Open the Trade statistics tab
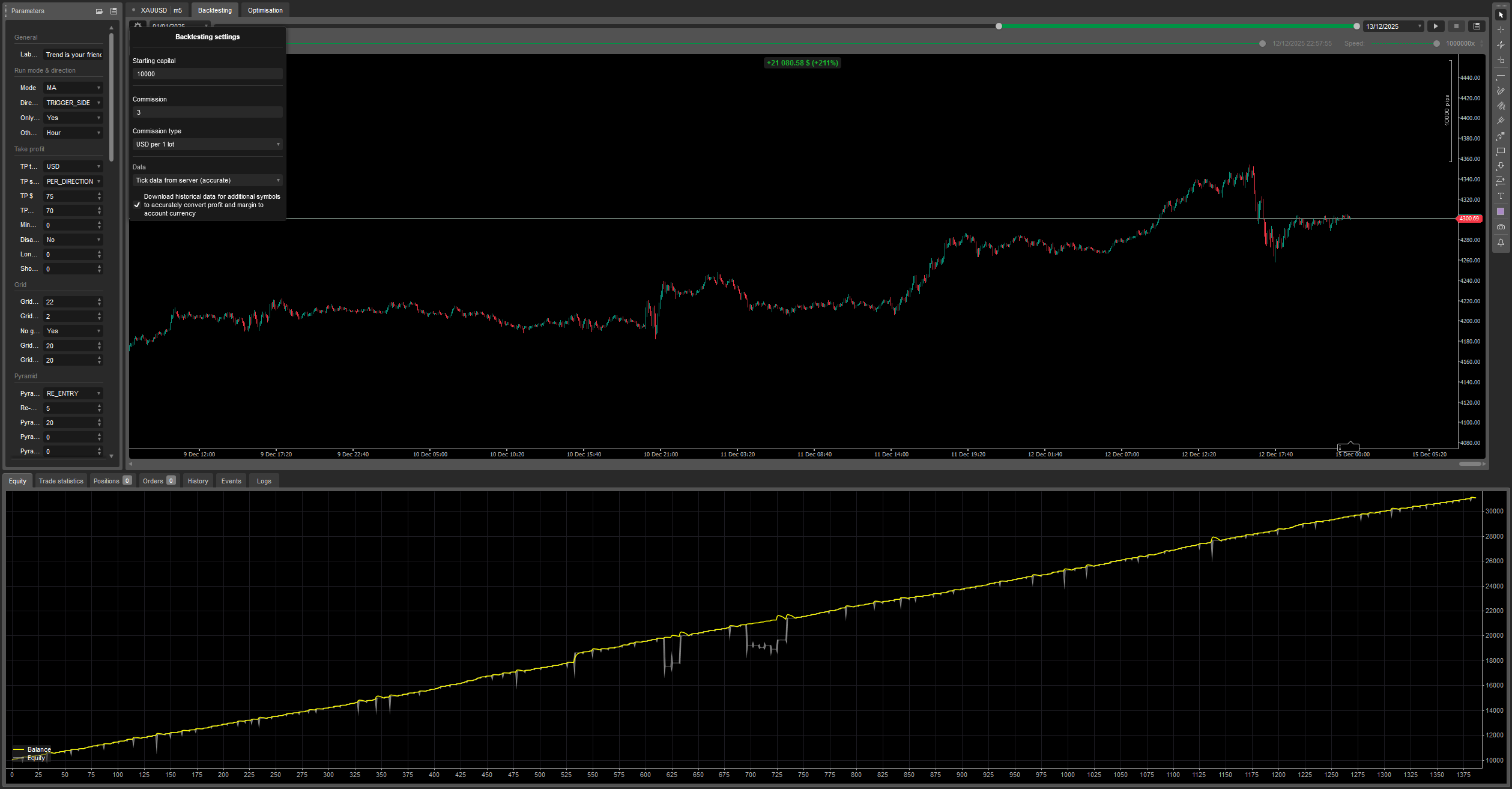Viewport: 1512px width, 789px height. point(61,480)
